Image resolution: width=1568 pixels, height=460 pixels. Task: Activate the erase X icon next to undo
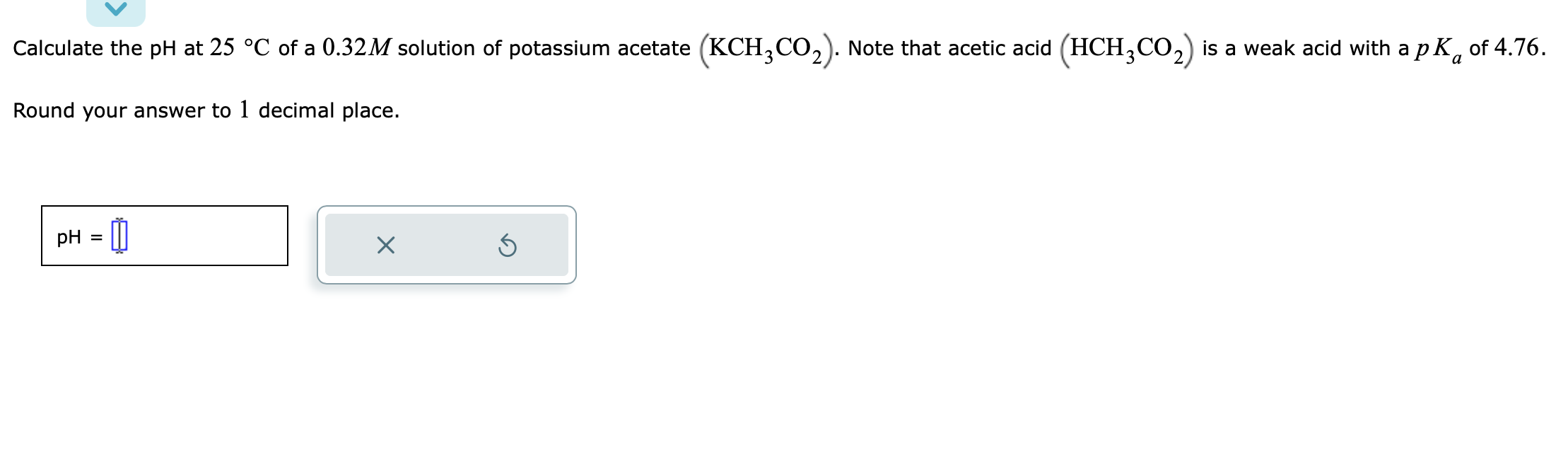pyautogui.click(x=385, y=245)
